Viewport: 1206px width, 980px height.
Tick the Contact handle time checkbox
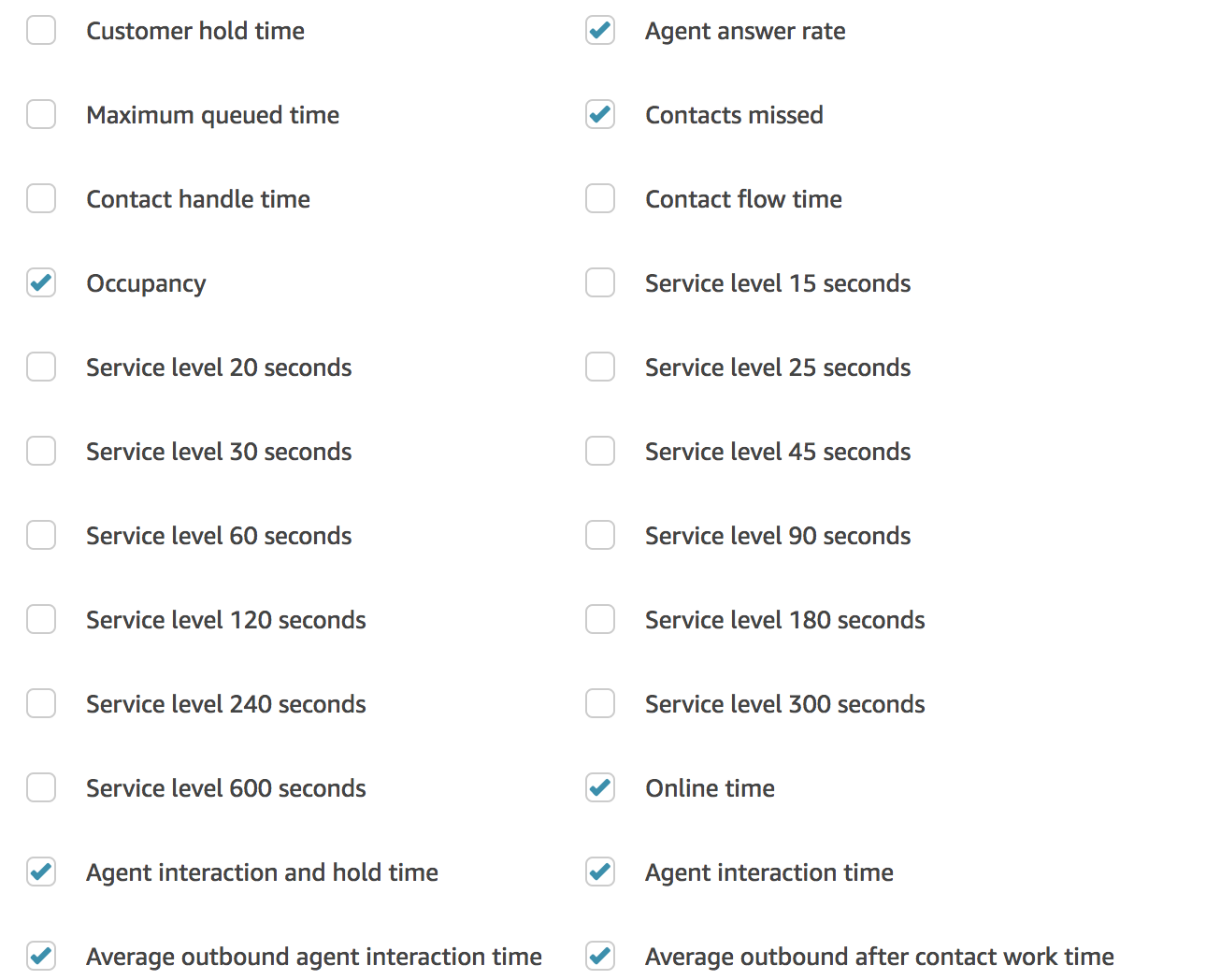tap(41, 198)
